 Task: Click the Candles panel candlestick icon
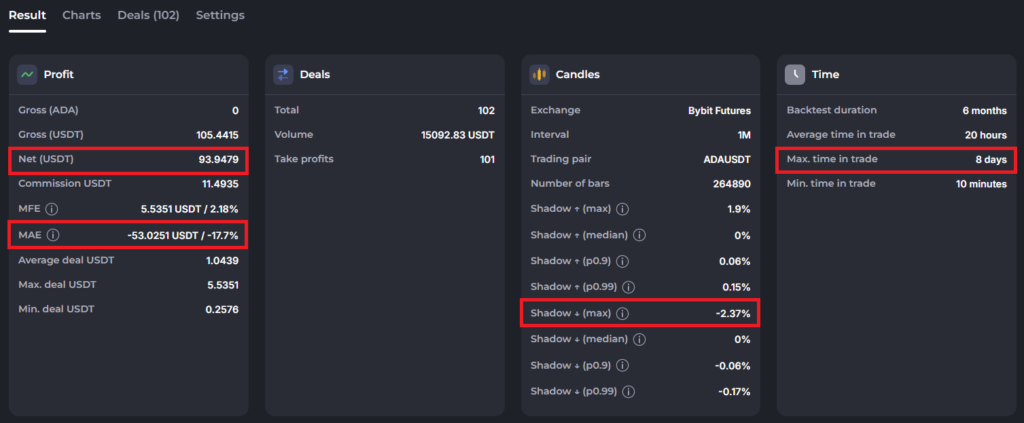coord(539,74)
